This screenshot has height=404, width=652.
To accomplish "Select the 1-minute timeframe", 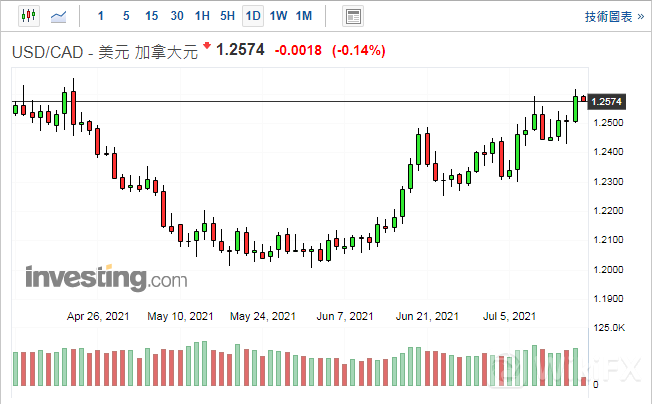I will pos(100,16).
